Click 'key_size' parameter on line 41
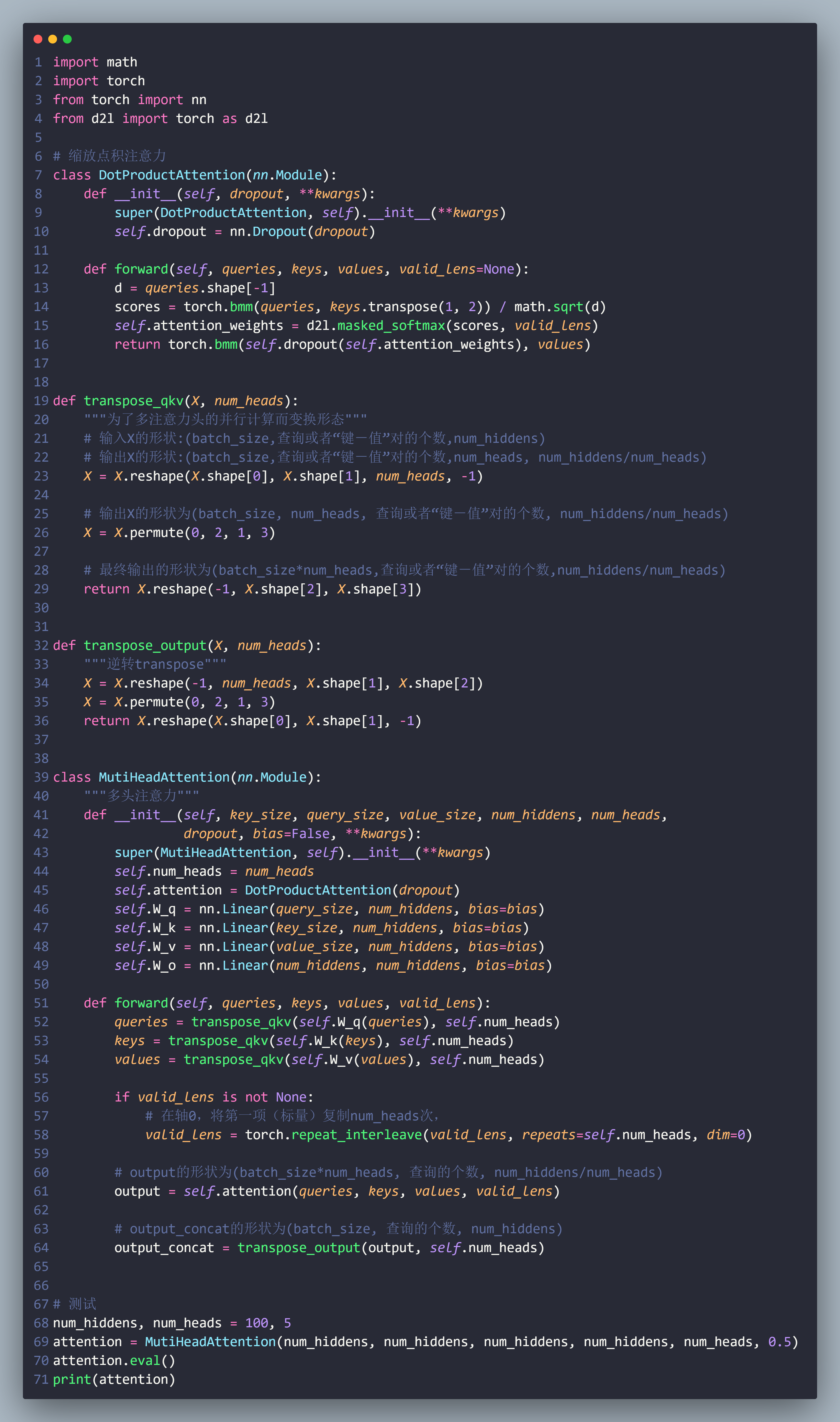The height and width of the screenshot is (1422, 840). tap(260, 815)
